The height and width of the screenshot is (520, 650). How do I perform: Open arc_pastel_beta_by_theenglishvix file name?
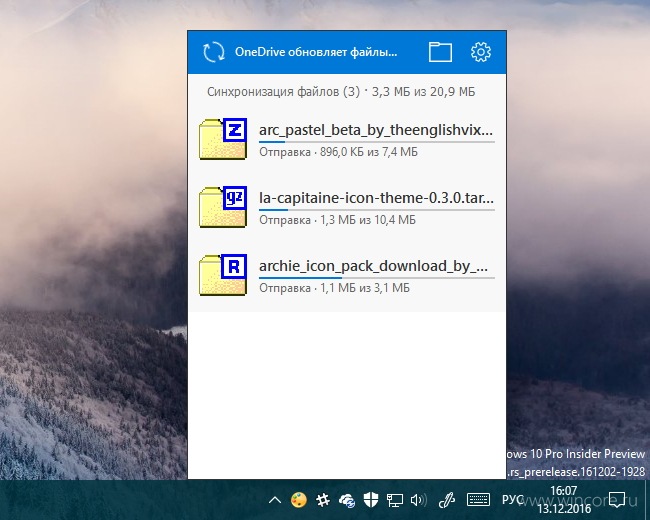click(376, 130)
